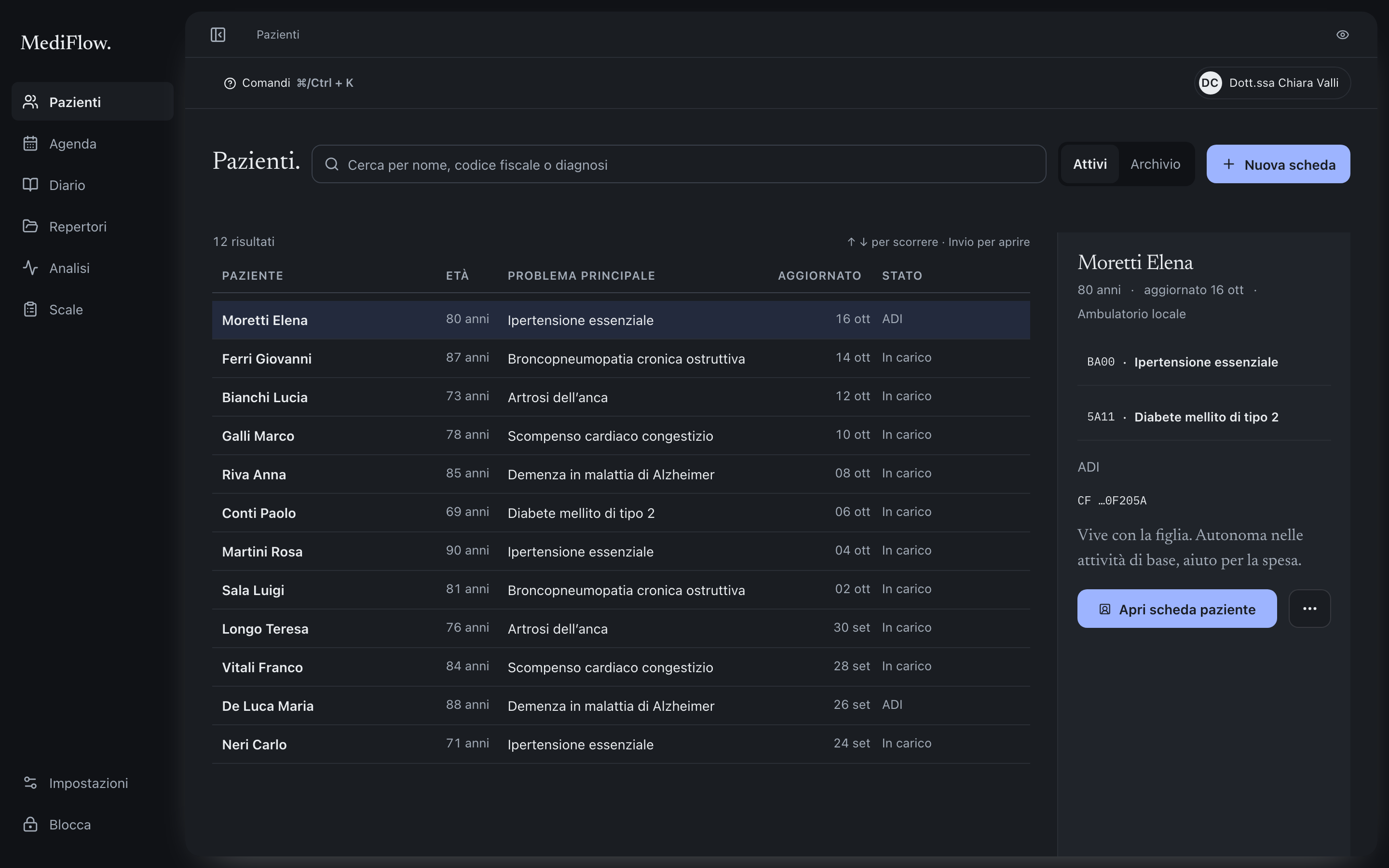Select Conti Paolo patient row
The image size is (1389, 868).
pyautogui.click(x=620, y=513)
